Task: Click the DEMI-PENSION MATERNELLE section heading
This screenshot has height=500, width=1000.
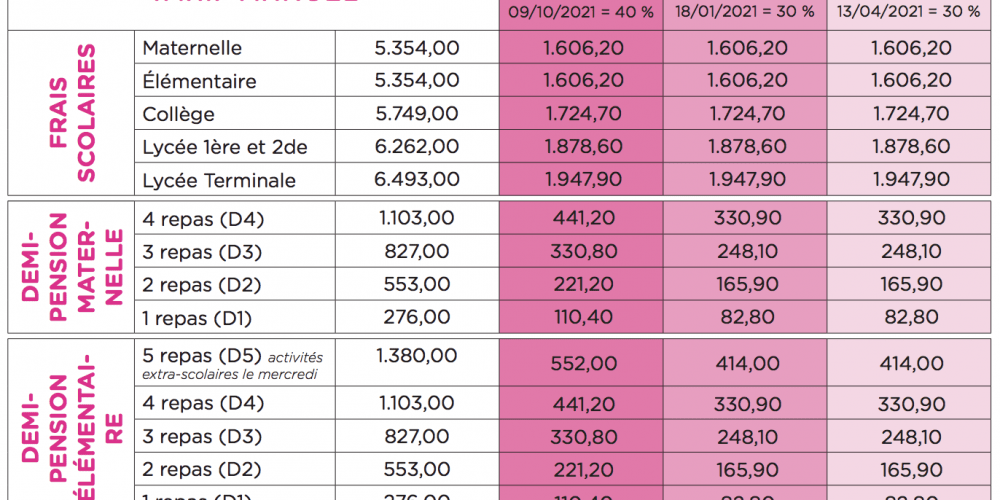Action: pos(72,267)
